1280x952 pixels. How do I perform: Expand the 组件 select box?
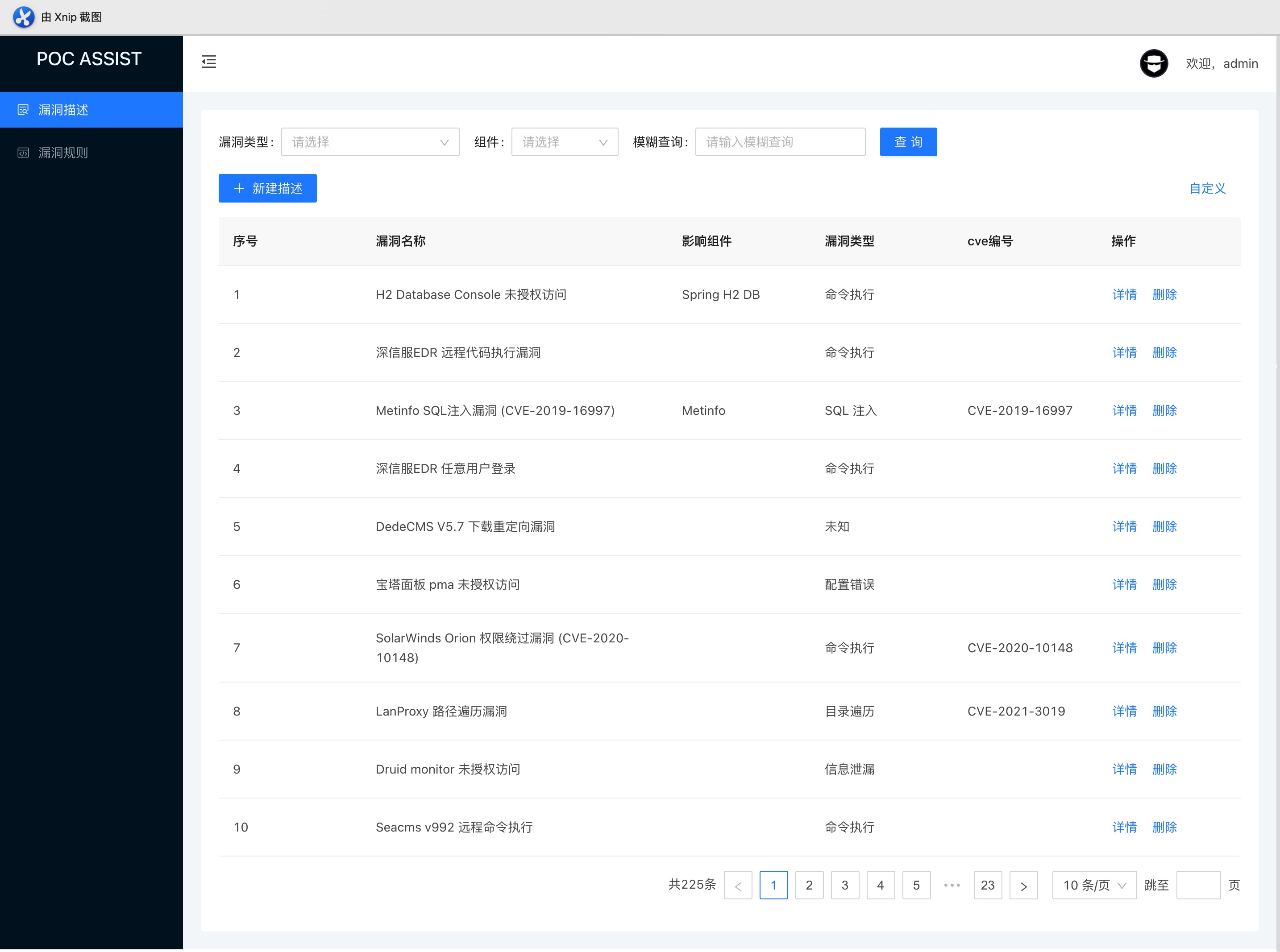pos(564,142)
